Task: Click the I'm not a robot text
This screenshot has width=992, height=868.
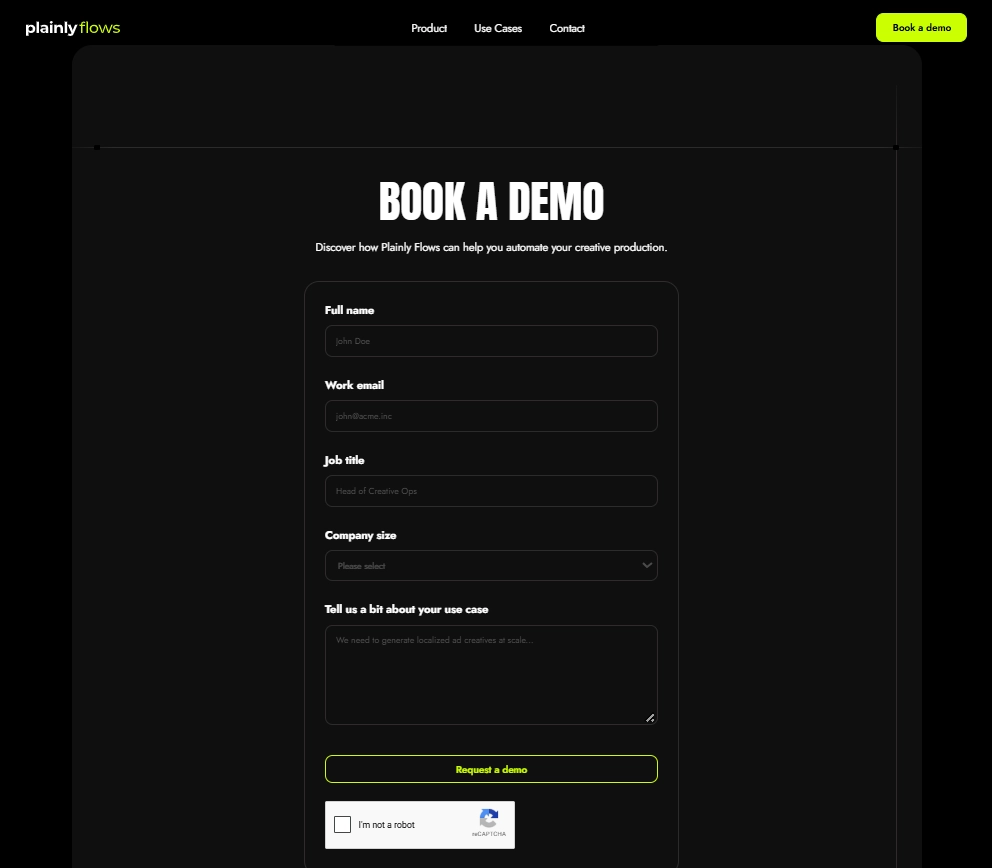Action: coord(387,825)
